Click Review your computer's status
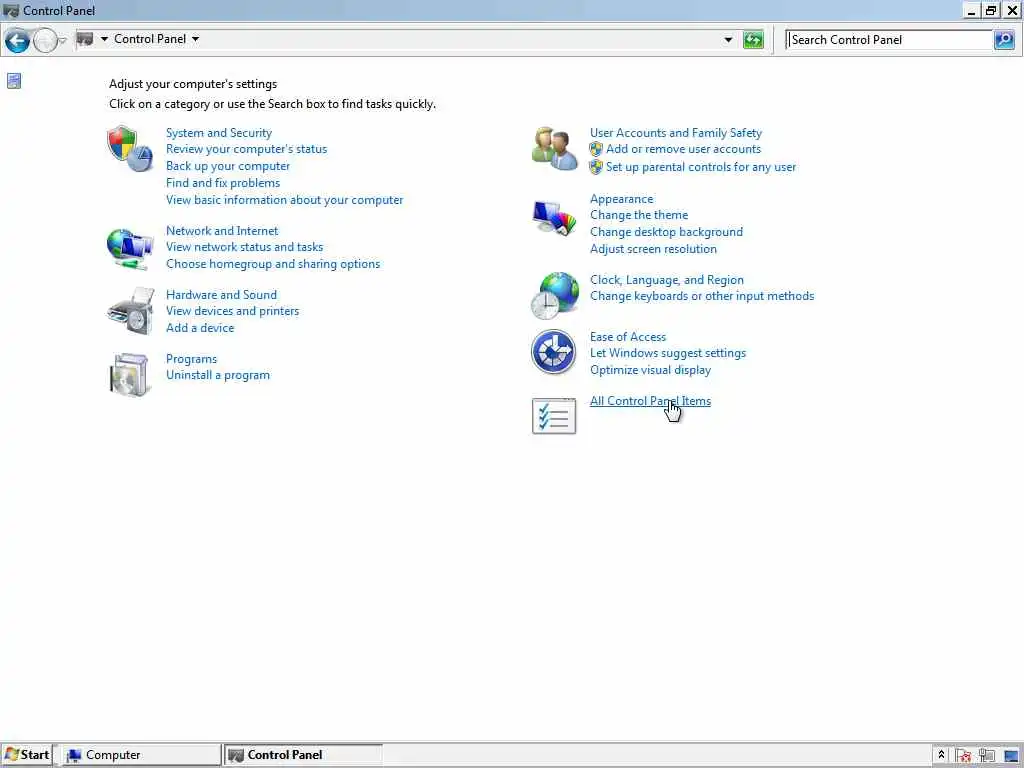The height and width of the screenshot is (768, 1024). point(246,149)
